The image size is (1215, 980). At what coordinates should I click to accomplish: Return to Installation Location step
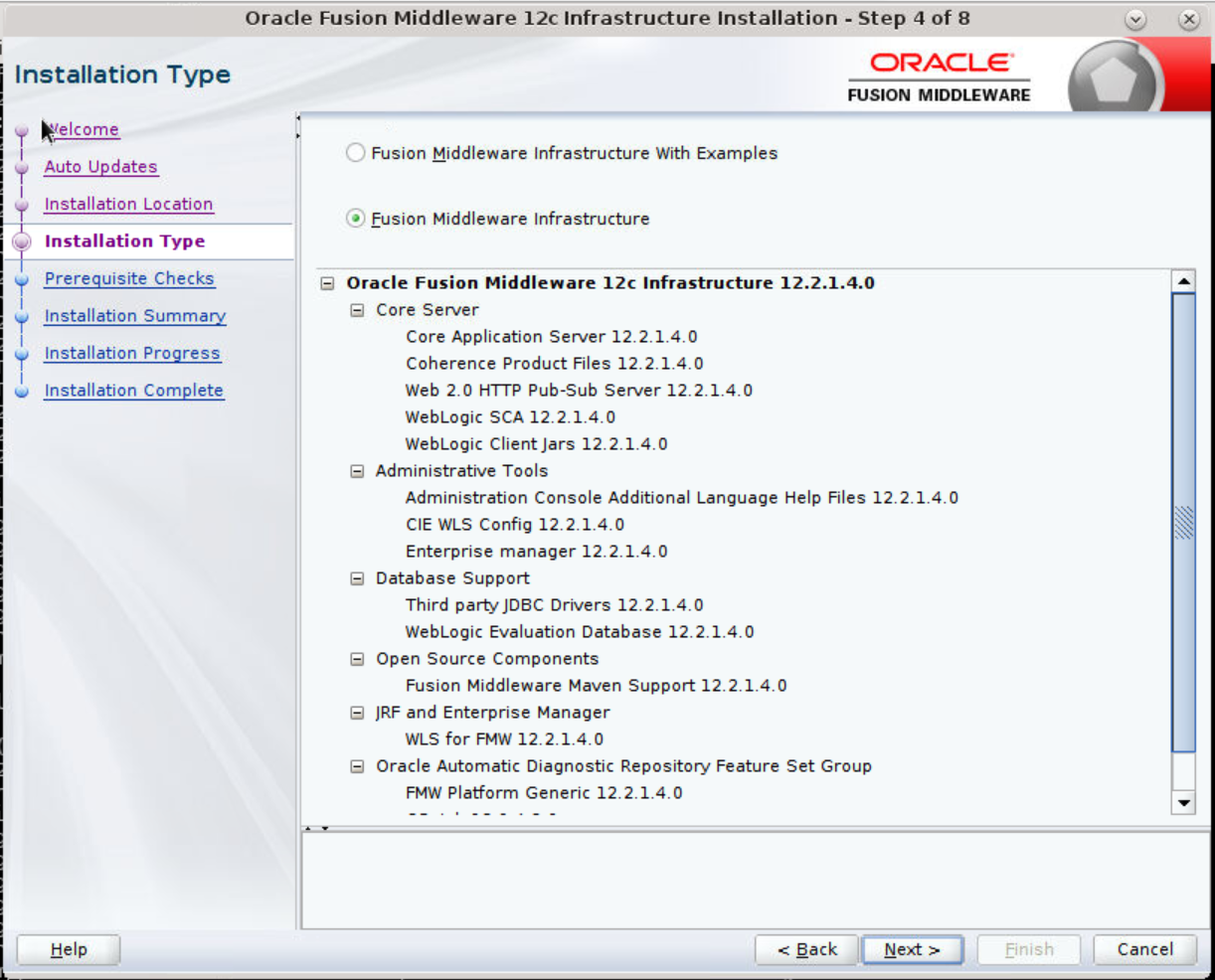coord(128,204)
